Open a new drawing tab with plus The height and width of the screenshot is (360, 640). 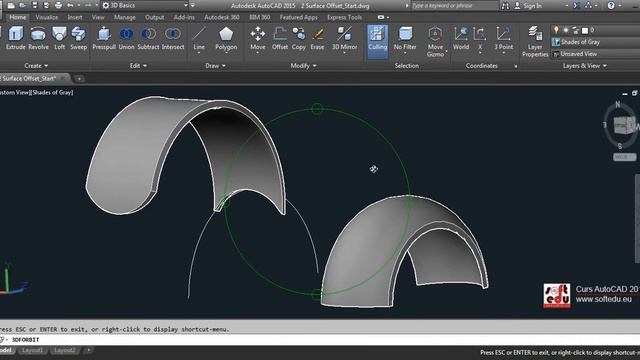pos(79,78)
